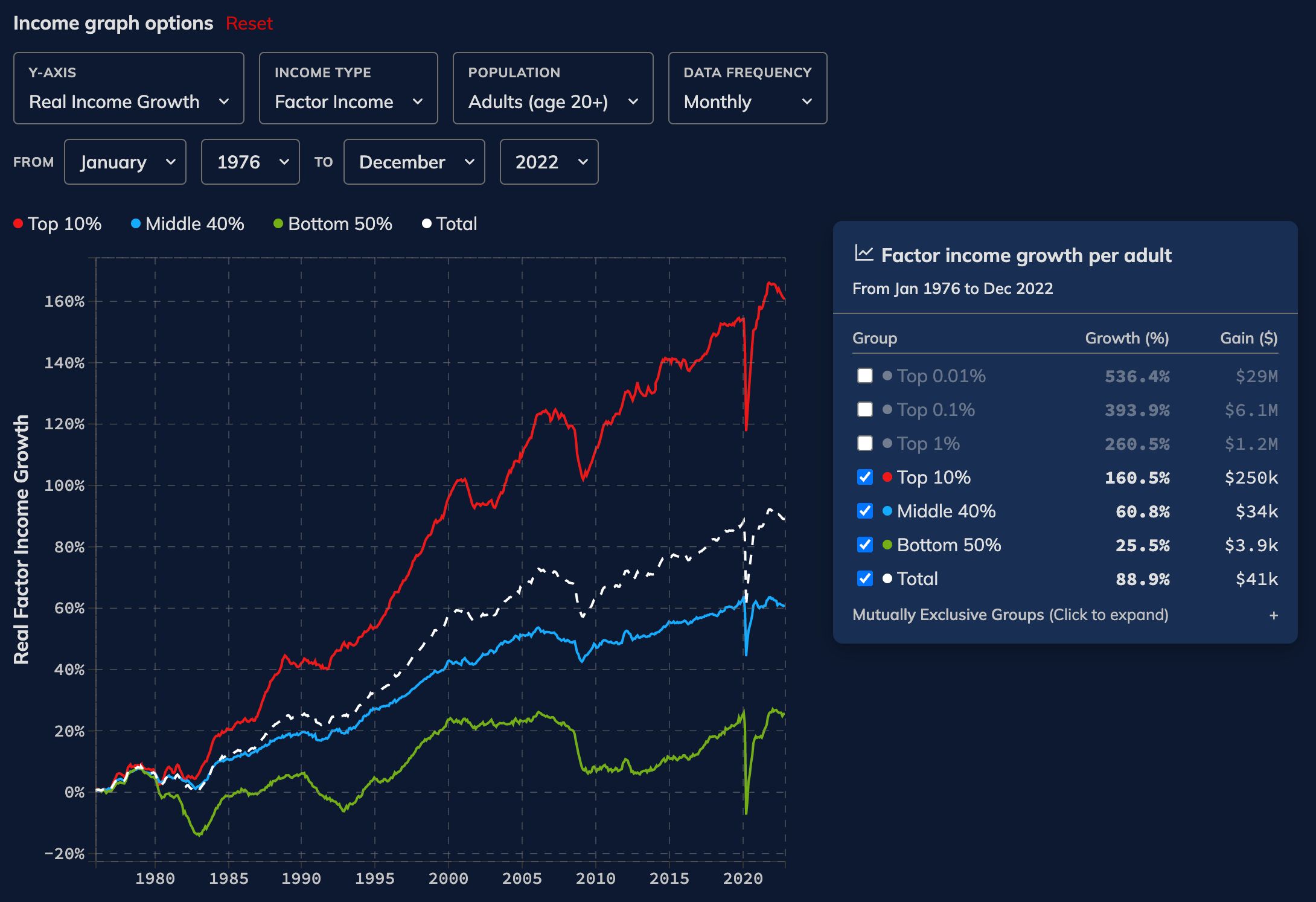Viewport: 1316px width, 902px height.
Task: Expand Mutually Exclusive Groups section
Action: tap(1010, 615)
